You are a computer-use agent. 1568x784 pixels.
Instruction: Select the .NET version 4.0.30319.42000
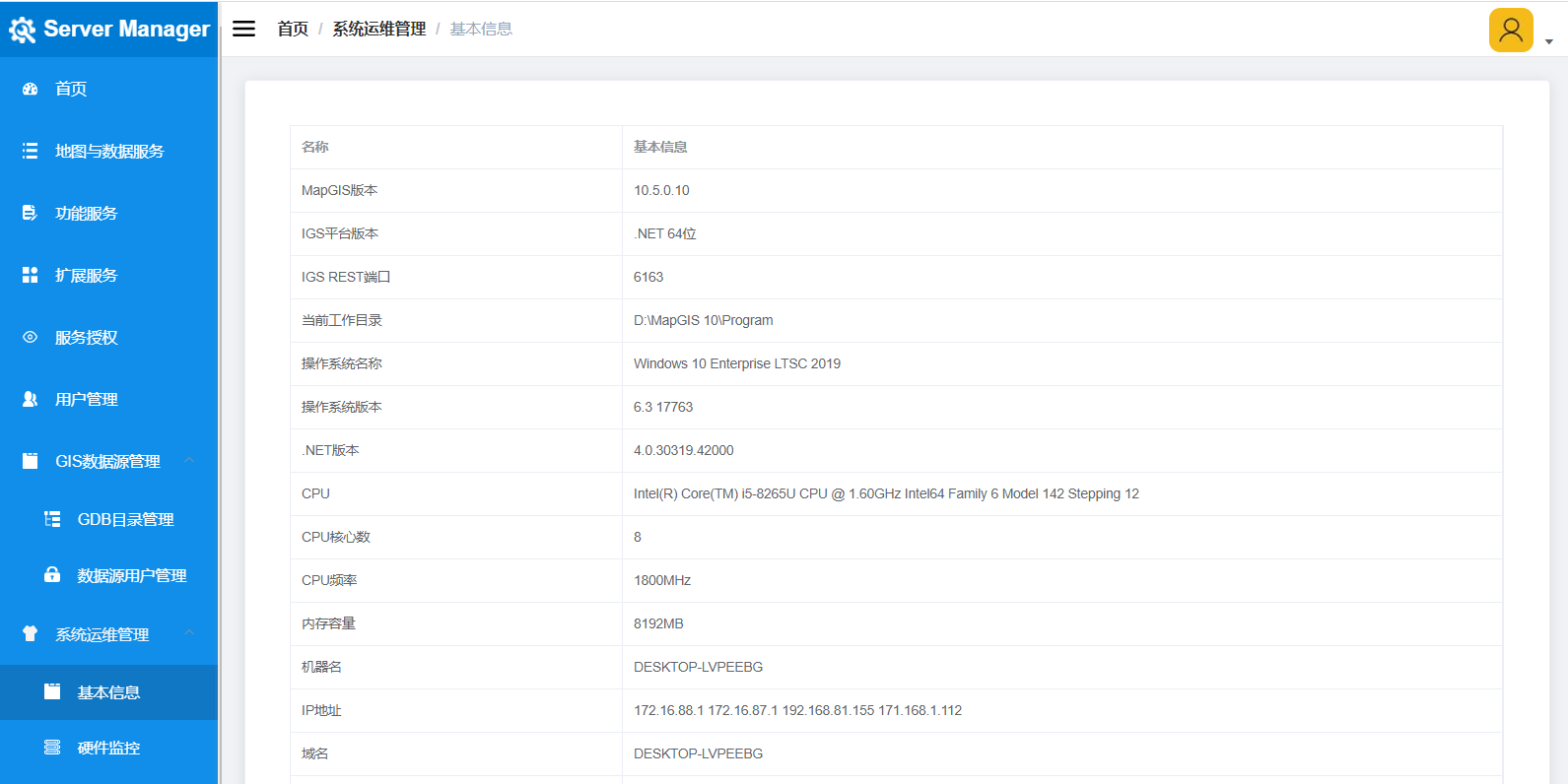point(684,450)
